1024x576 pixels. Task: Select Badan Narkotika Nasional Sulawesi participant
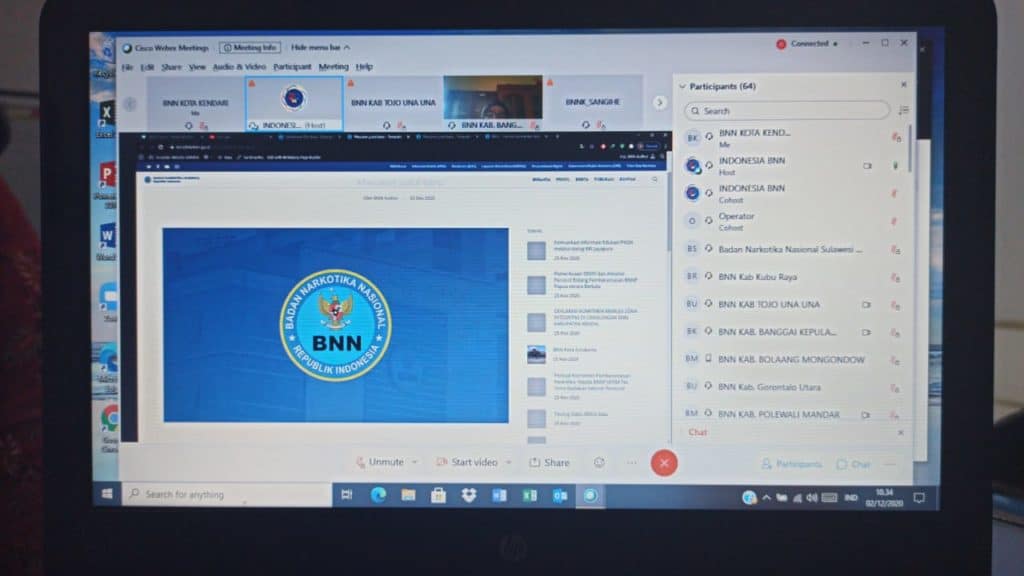[x=793, y=249]
